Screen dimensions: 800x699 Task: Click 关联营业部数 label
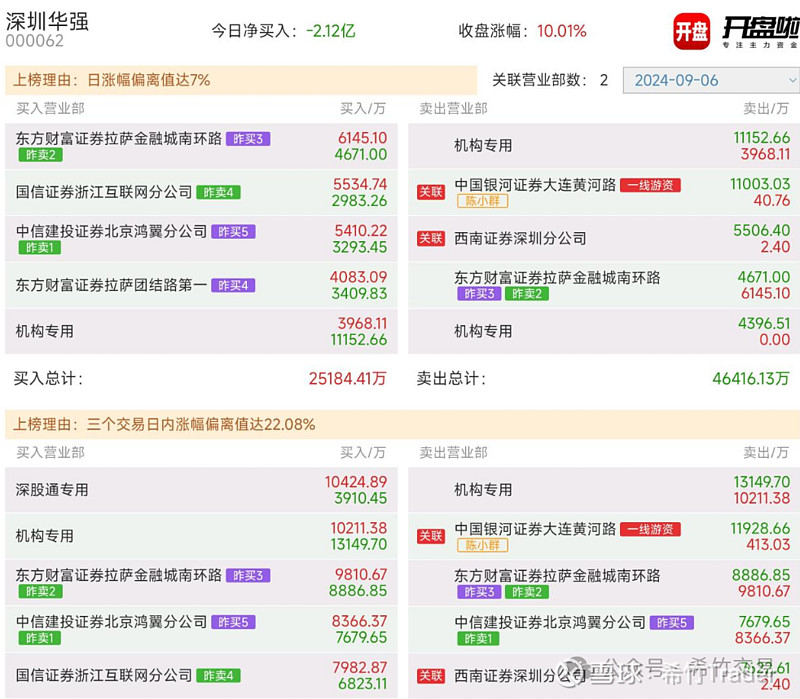(x=539, y=80)
